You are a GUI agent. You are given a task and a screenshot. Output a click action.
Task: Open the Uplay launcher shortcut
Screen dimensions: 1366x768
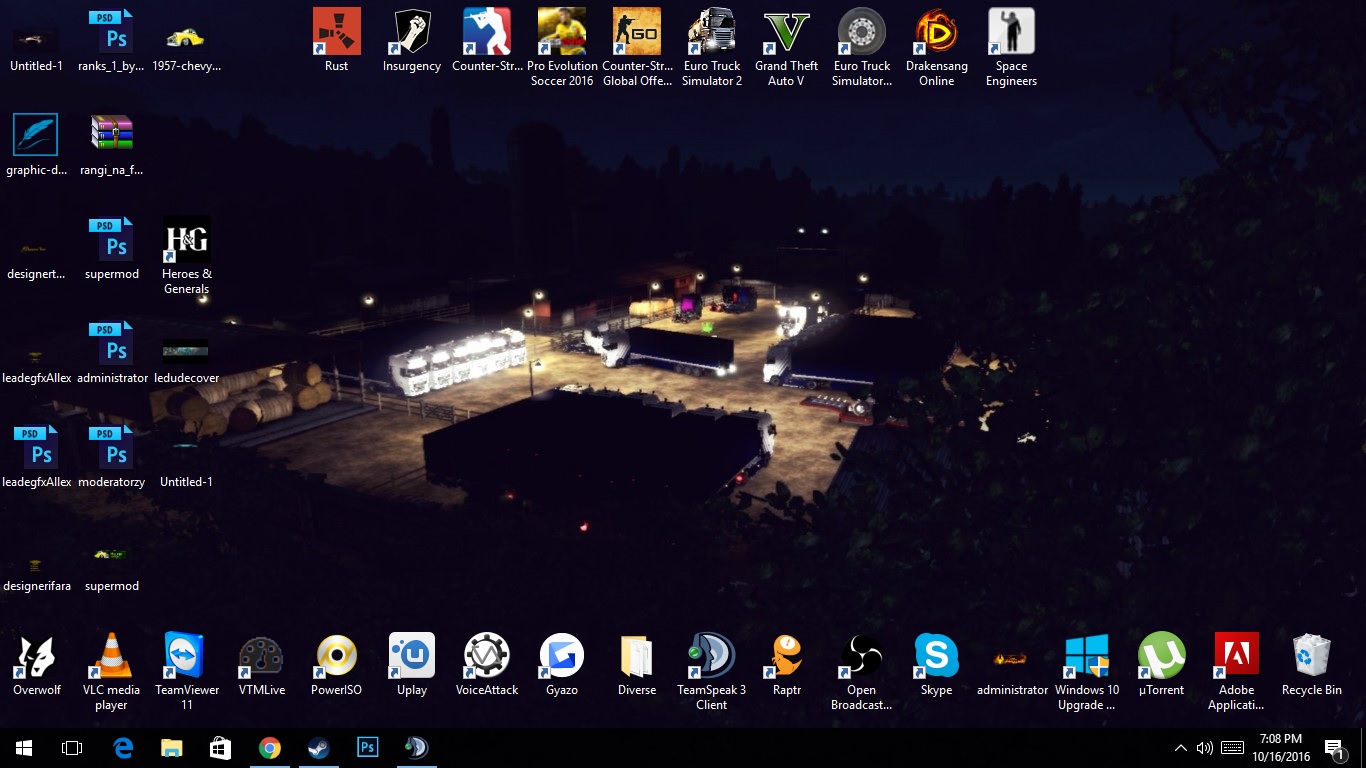point(412,656)
